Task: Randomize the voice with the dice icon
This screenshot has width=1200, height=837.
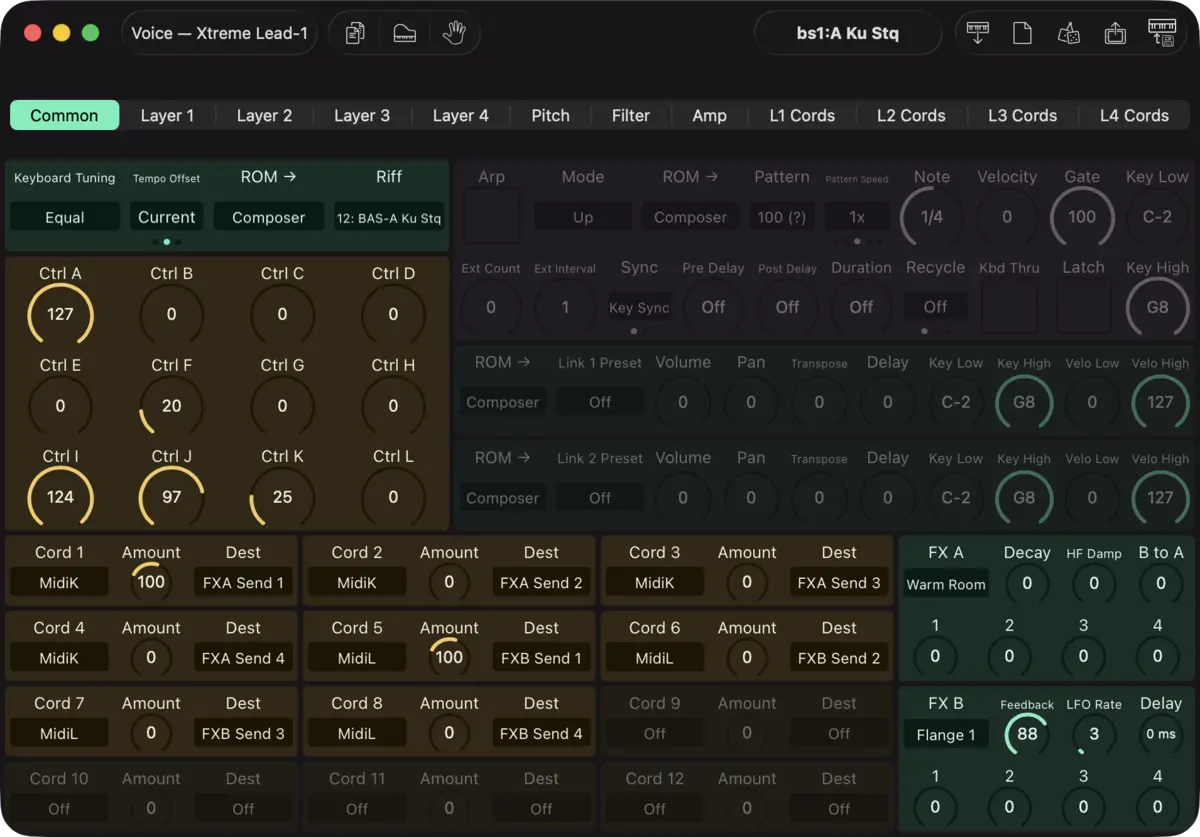Action: click(1068, 33)
